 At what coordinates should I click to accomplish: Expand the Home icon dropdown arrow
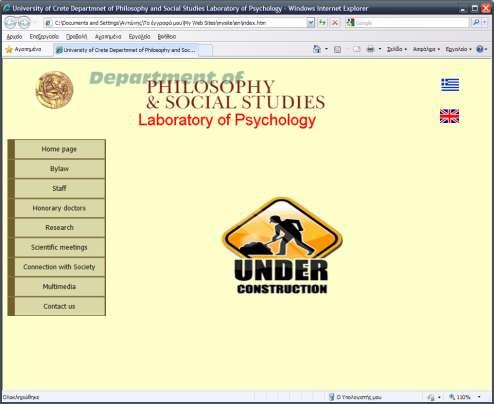coord(326,49)
